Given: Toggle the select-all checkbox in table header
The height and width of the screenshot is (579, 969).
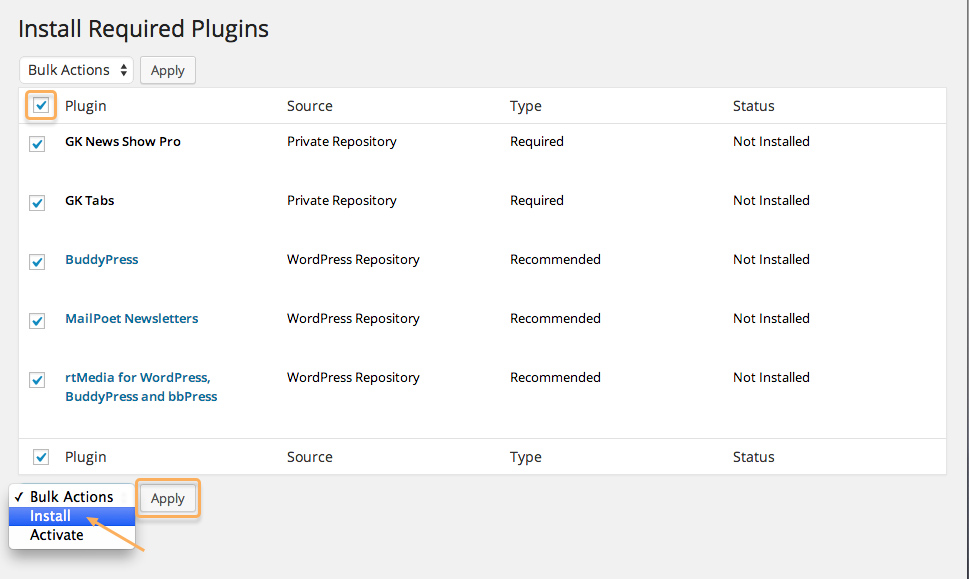Looking at the screenshot, I should (41, 106).
